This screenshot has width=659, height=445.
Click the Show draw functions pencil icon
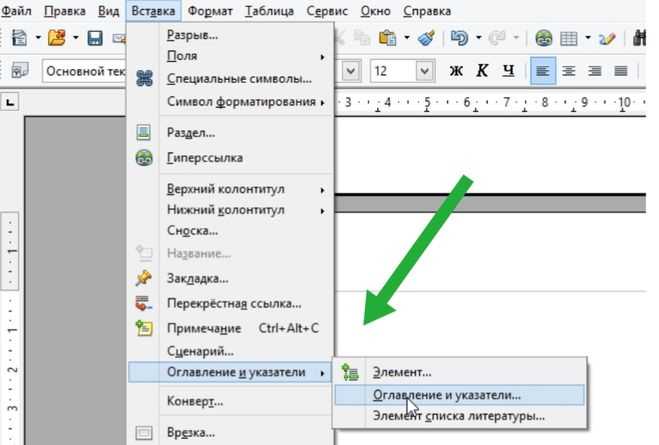607,38
